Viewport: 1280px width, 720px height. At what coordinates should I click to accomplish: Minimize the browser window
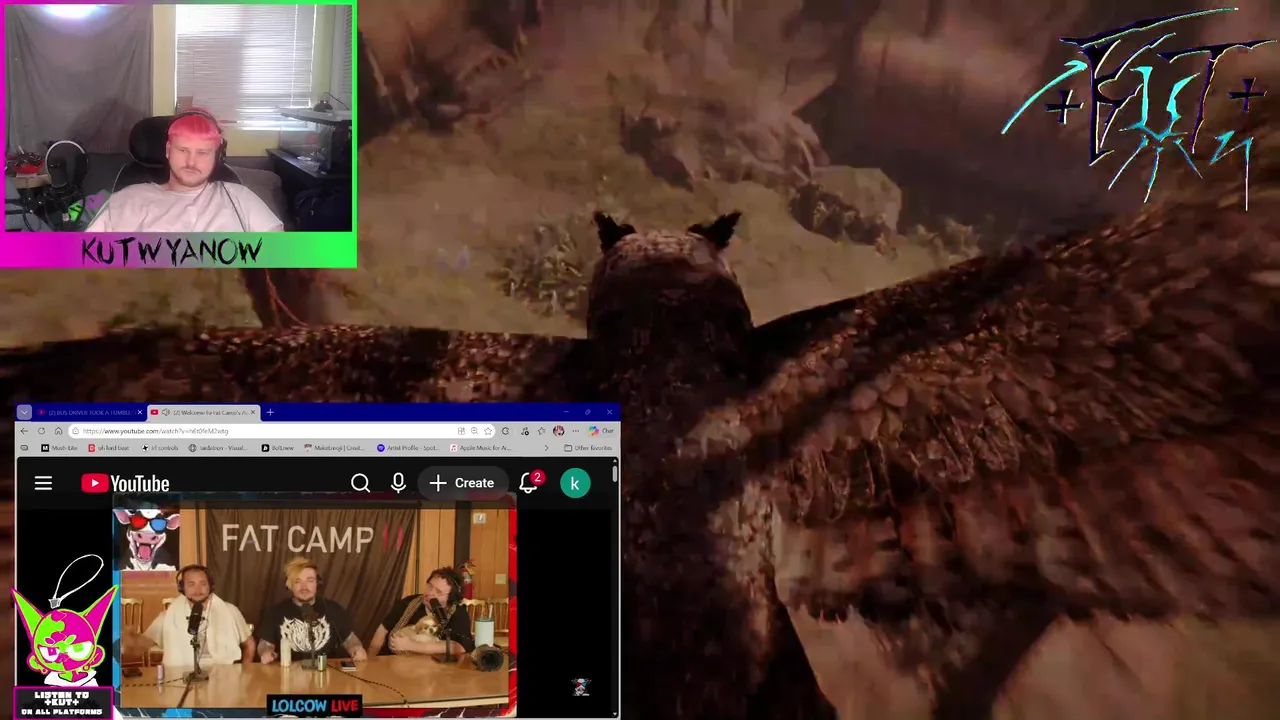tap(566, 412)
